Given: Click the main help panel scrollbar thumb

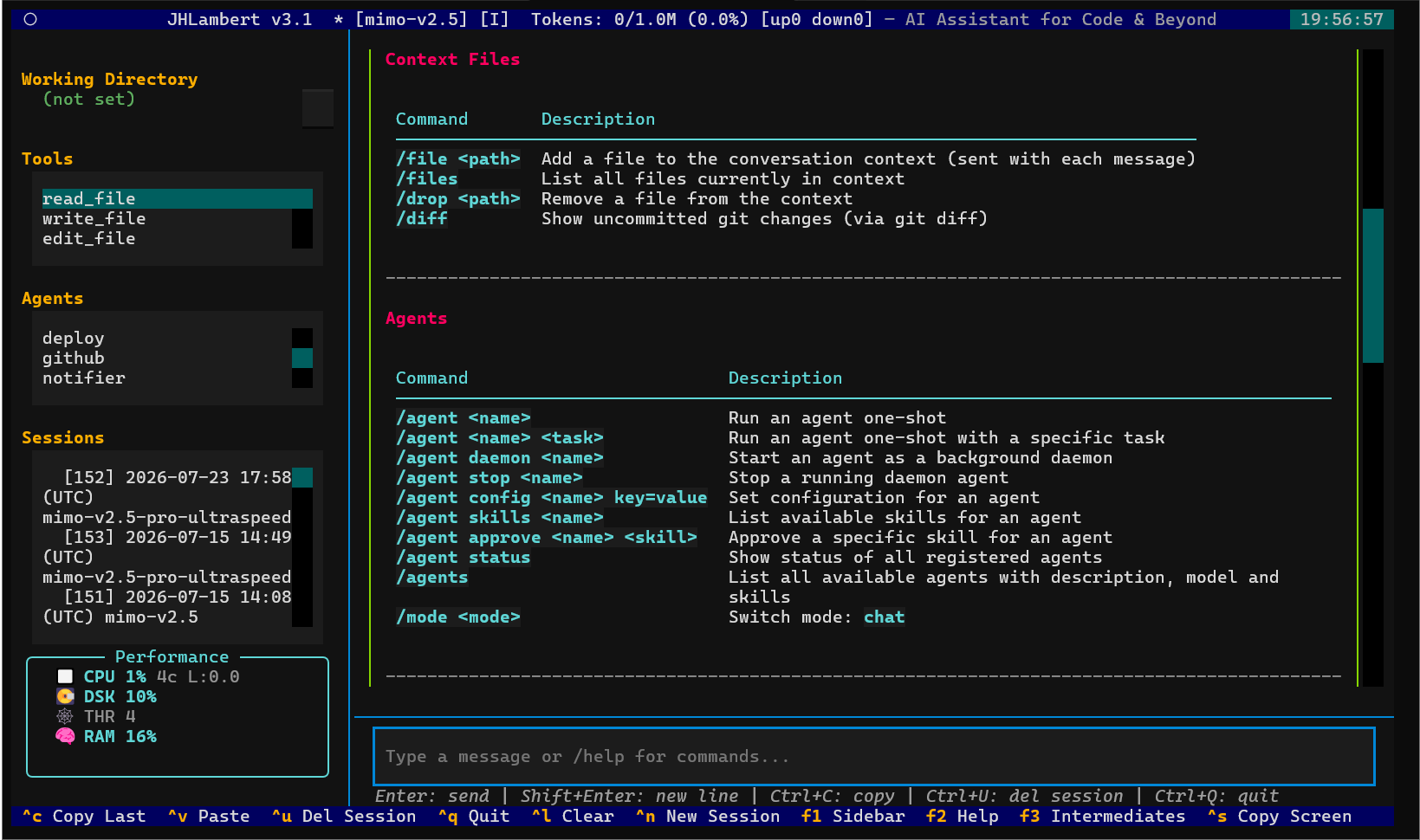Looking at the screenshot, I should click(x=1373, y=286).
